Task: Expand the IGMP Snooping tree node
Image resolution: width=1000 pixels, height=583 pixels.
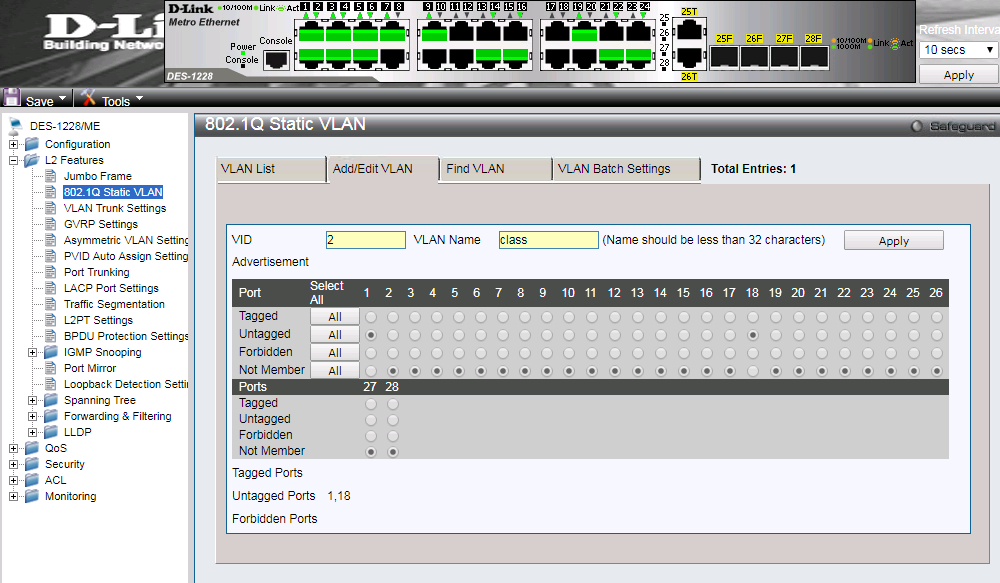Action: [33, 352]
